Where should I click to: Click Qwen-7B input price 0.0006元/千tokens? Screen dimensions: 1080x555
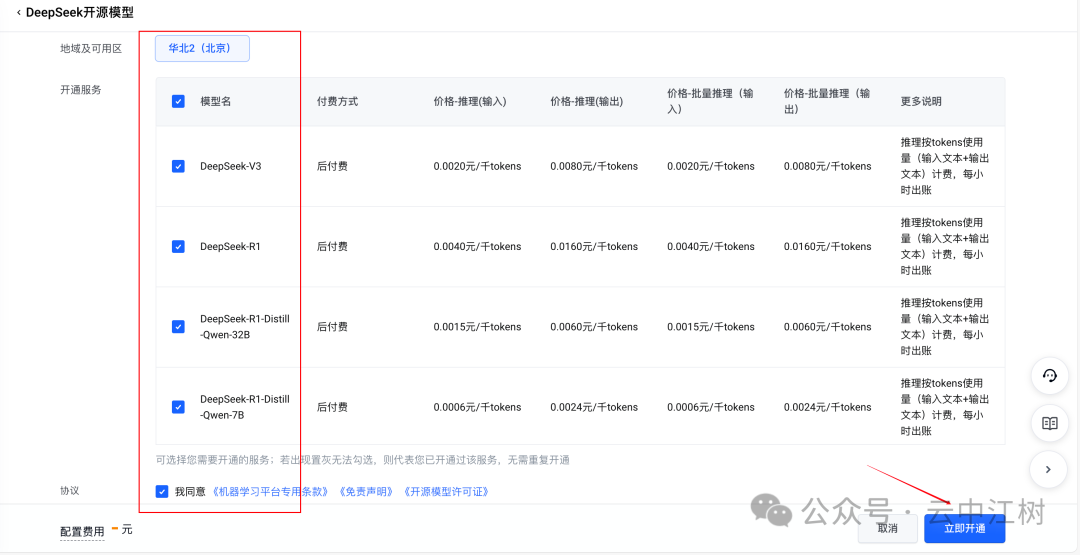[477, 407]
